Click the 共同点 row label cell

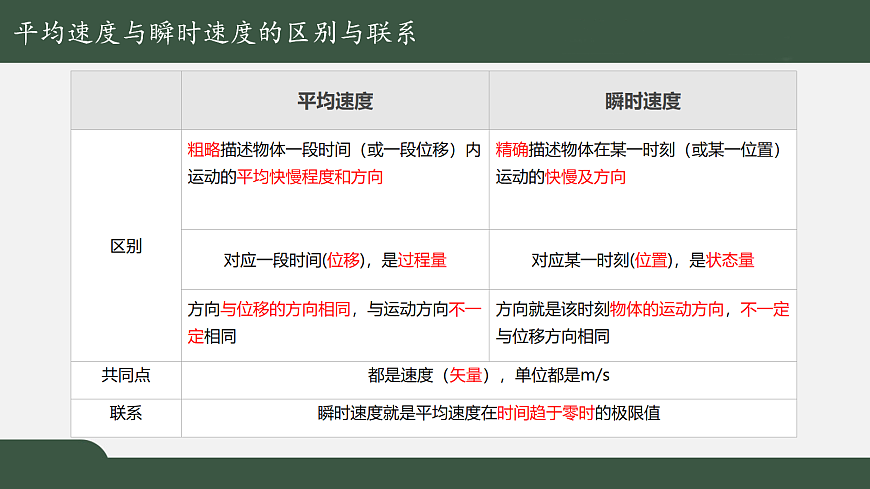tap(126, 376)
